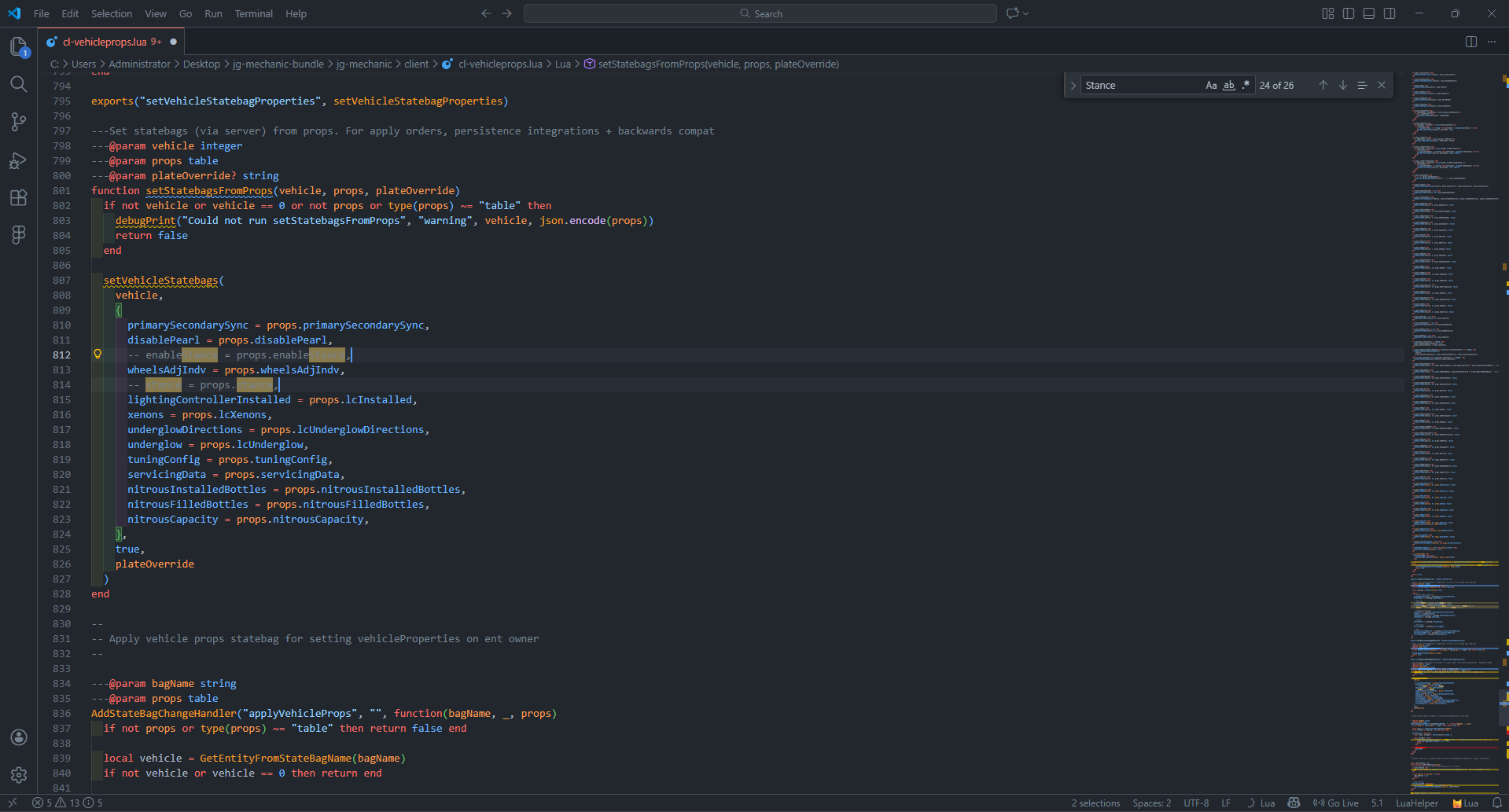The image size is (1509, 812).
Task: Select the cl-vehicleprops.lua editor tab
Action: (x=105, y=42)
